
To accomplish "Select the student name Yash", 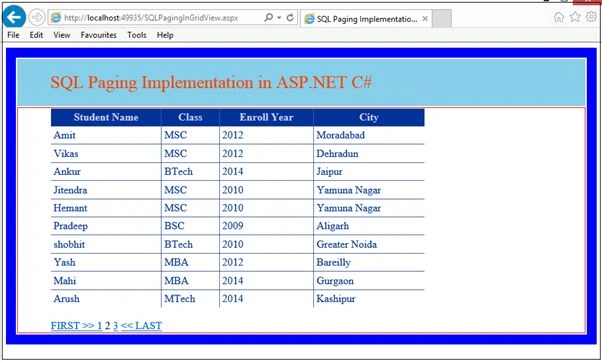I will pos(64,263).
